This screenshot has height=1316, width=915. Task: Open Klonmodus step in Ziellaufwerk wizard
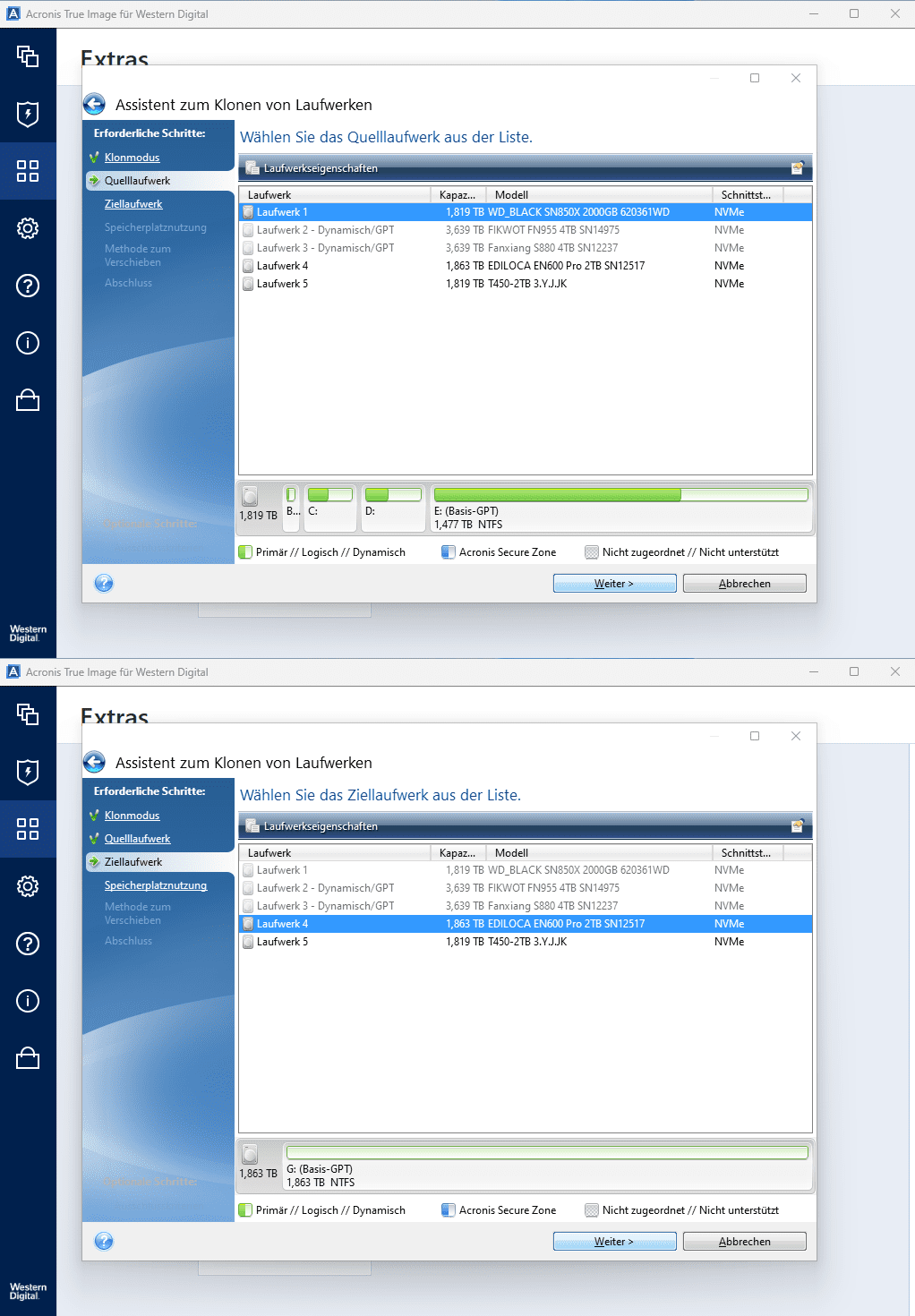click(x=132, y=816)
